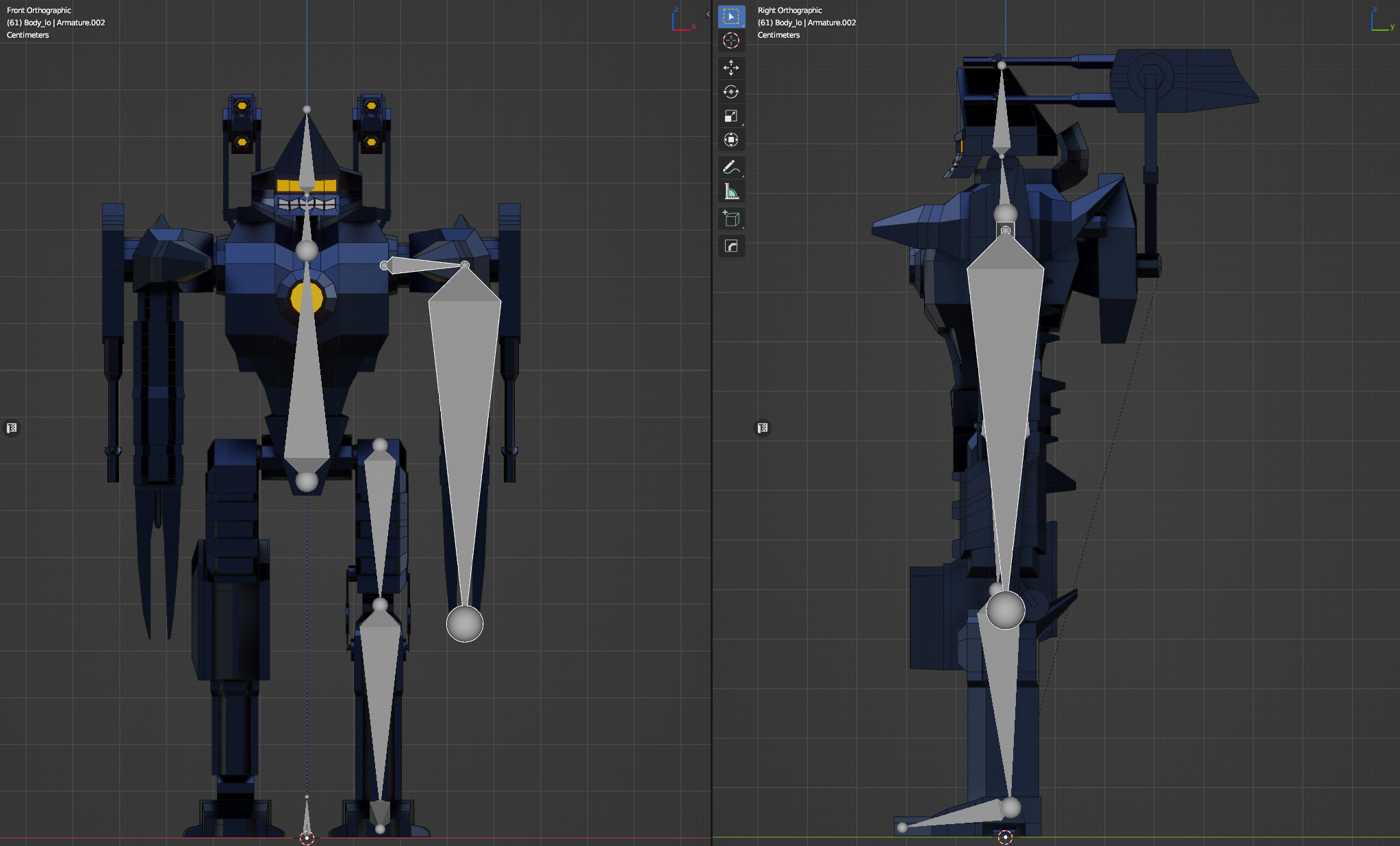The image size is (1400, 846).
Task: Click the blue Z axis in Right view gizmo
Action: 1374,10
